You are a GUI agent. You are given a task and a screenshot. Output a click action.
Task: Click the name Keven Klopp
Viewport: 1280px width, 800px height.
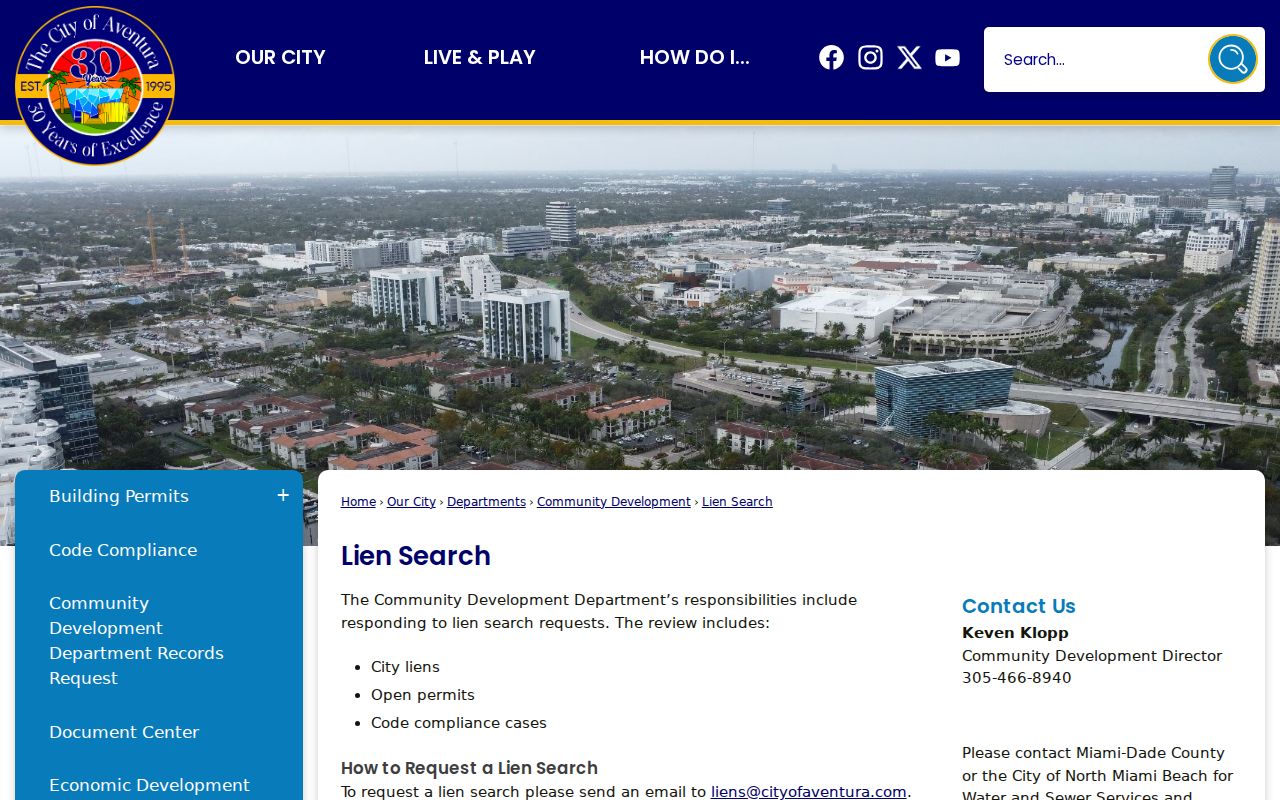pos(1015,633)
